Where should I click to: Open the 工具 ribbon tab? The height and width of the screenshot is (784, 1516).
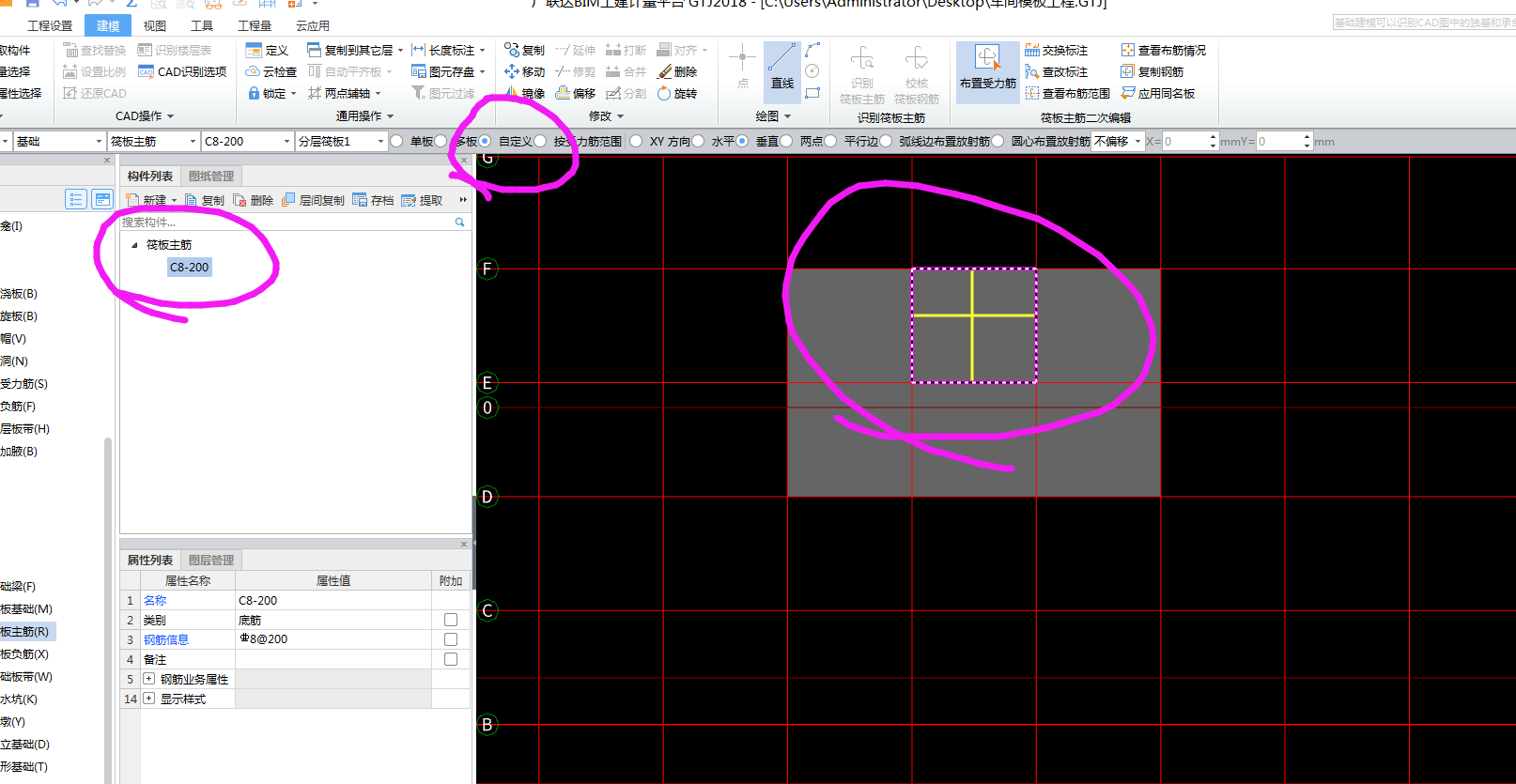202,25
